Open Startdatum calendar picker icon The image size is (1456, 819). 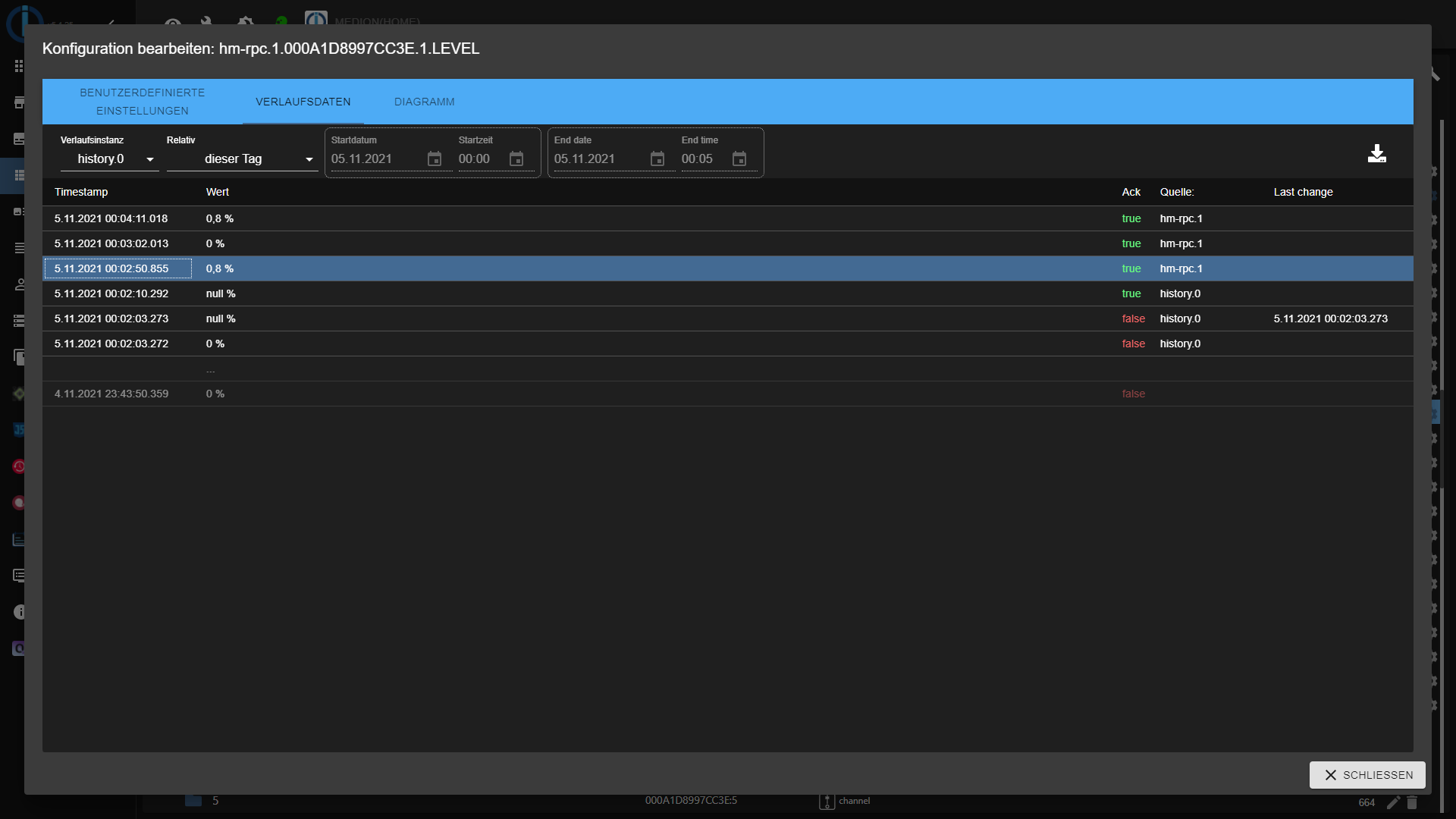click(x=435, y=159)
